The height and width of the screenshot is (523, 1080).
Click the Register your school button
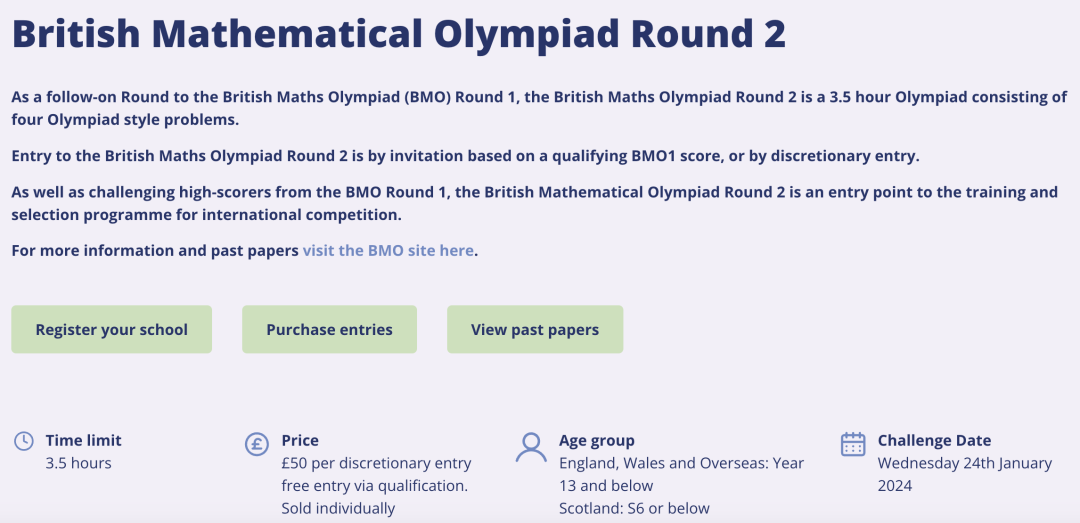pyautogui.click(x=112, y=329)
